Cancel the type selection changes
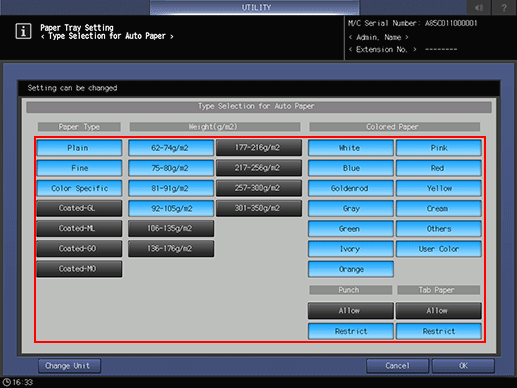The image size is (517, 388). point(397,366)
